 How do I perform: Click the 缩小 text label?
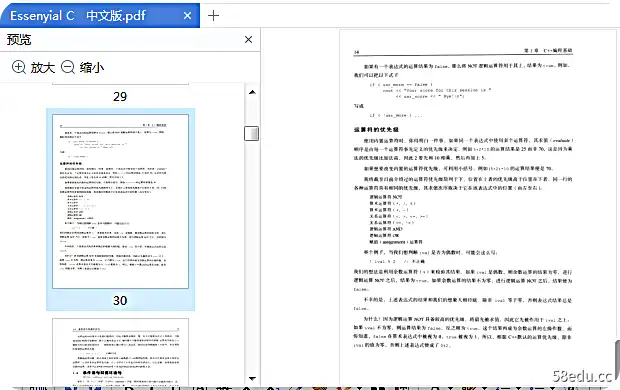[91, 68]
